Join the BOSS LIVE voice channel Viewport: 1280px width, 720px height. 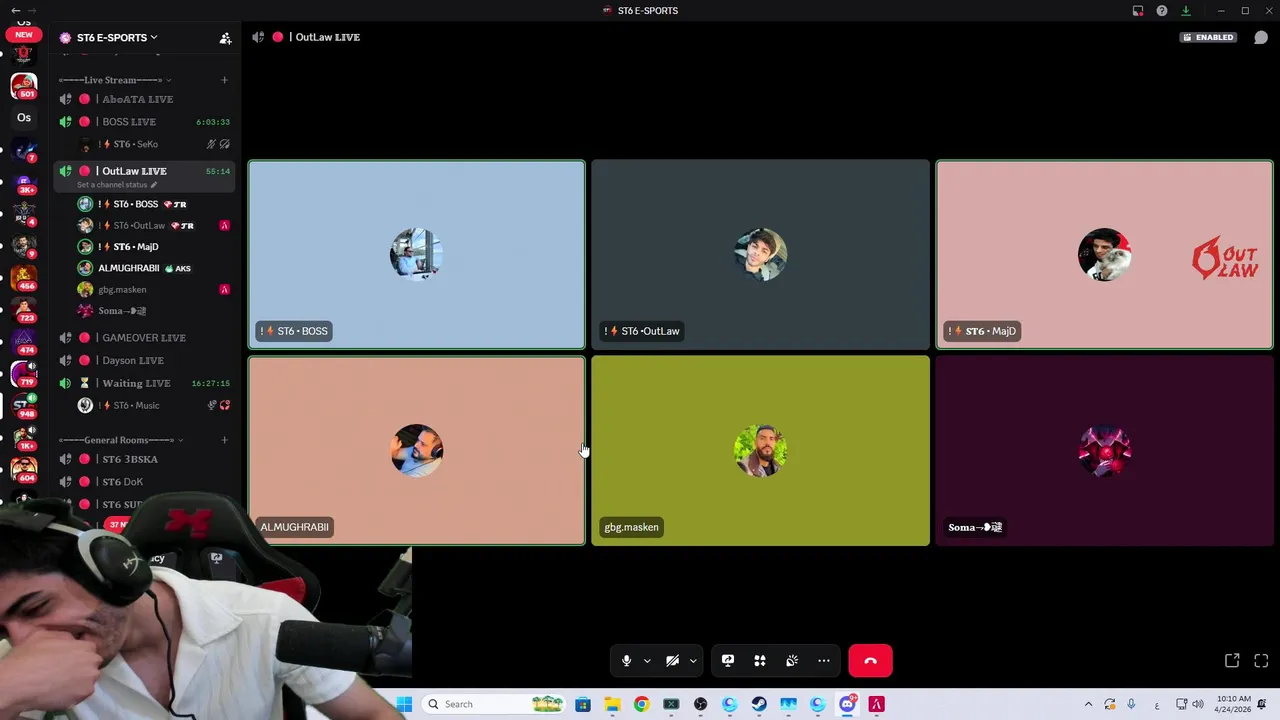[x=144, y=122]
